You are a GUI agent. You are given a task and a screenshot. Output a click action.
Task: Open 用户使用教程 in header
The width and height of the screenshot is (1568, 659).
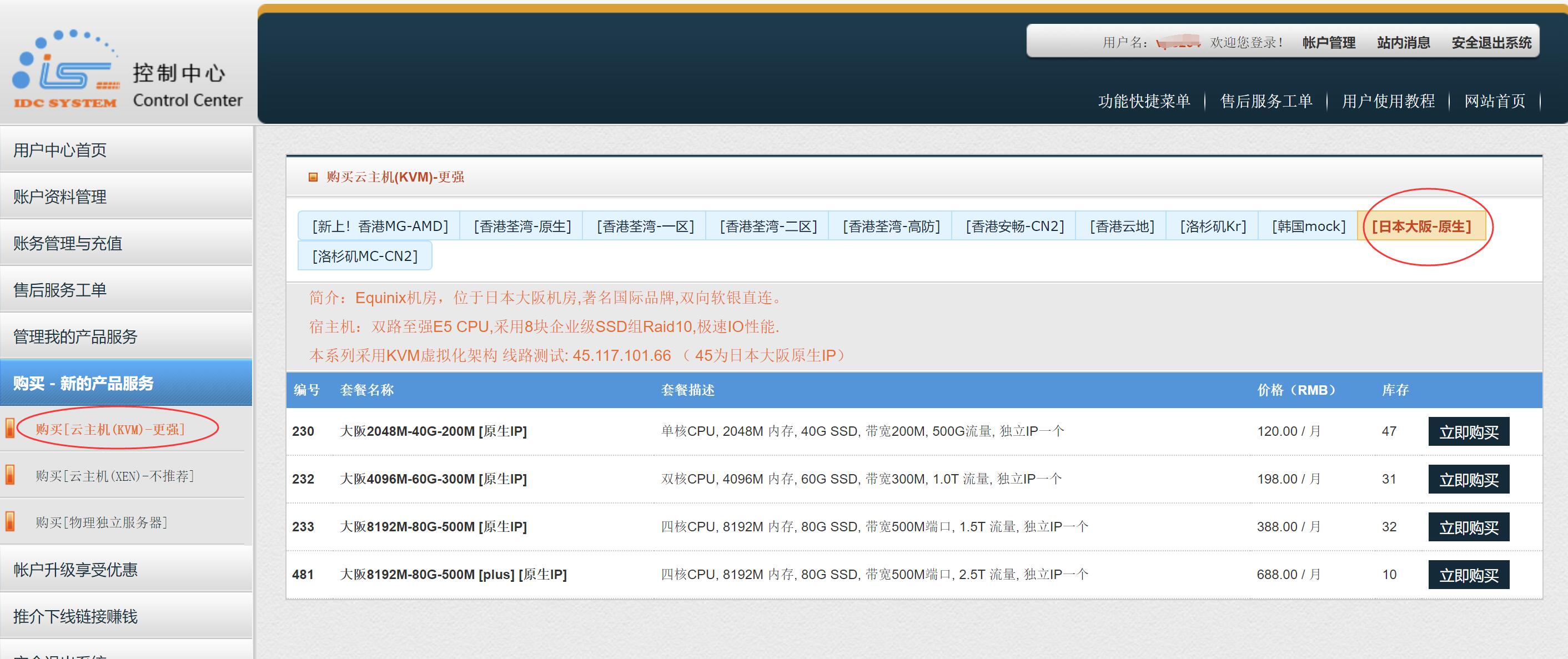1389,101
